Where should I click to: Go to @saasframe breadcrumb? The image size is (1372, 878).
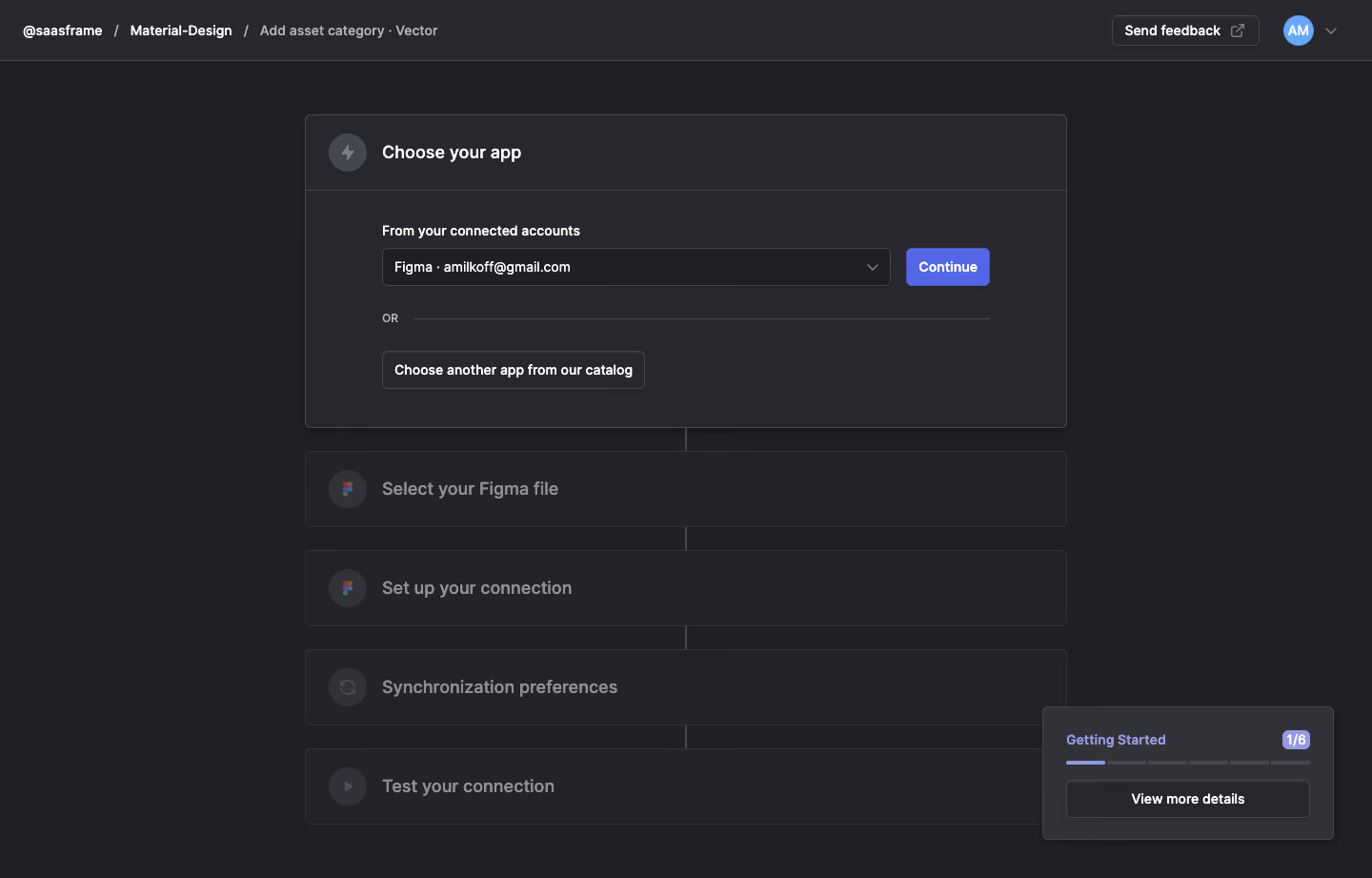[x=63, y=31]
